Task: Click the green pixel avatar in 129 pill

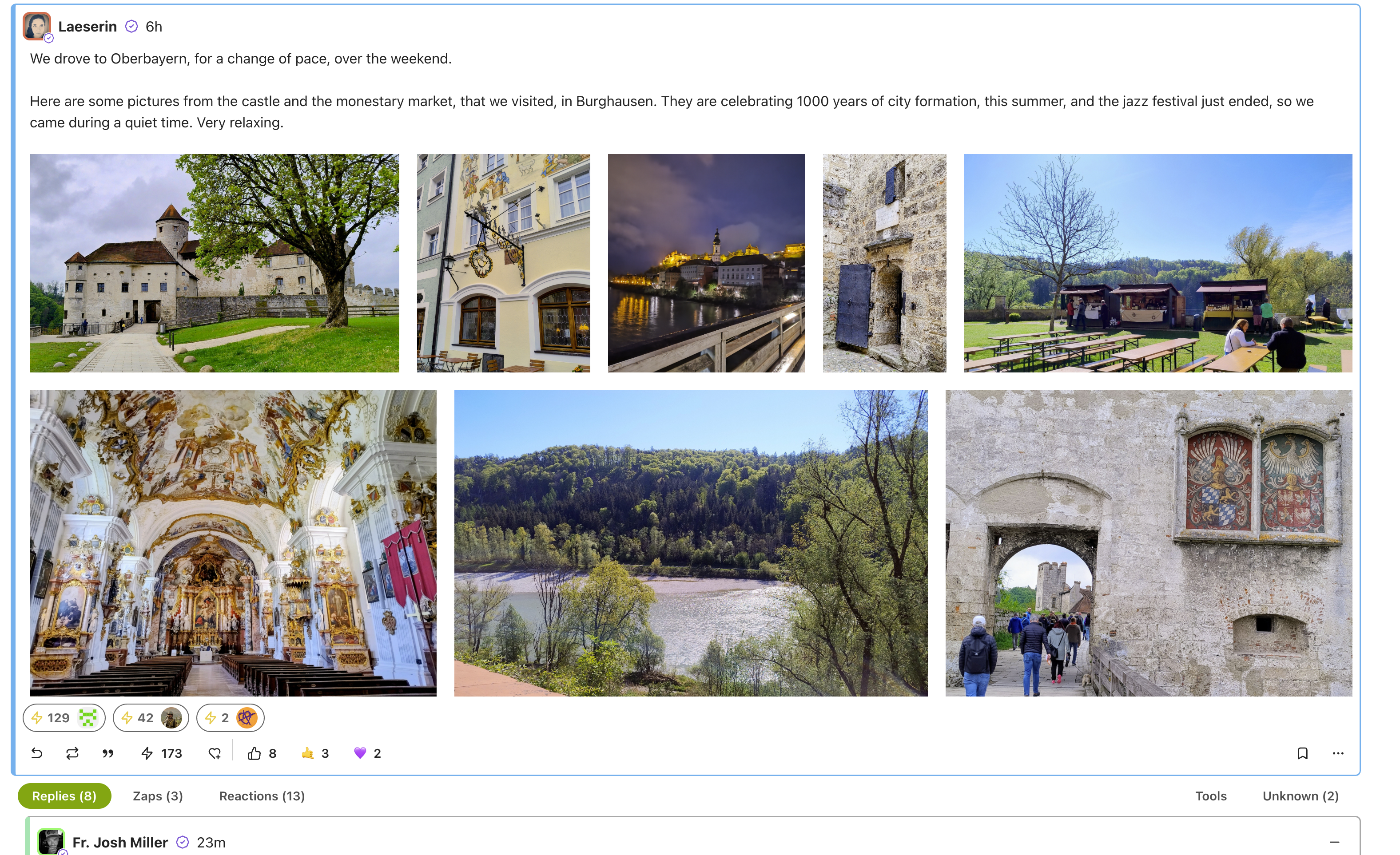Action: click(88, 718)
